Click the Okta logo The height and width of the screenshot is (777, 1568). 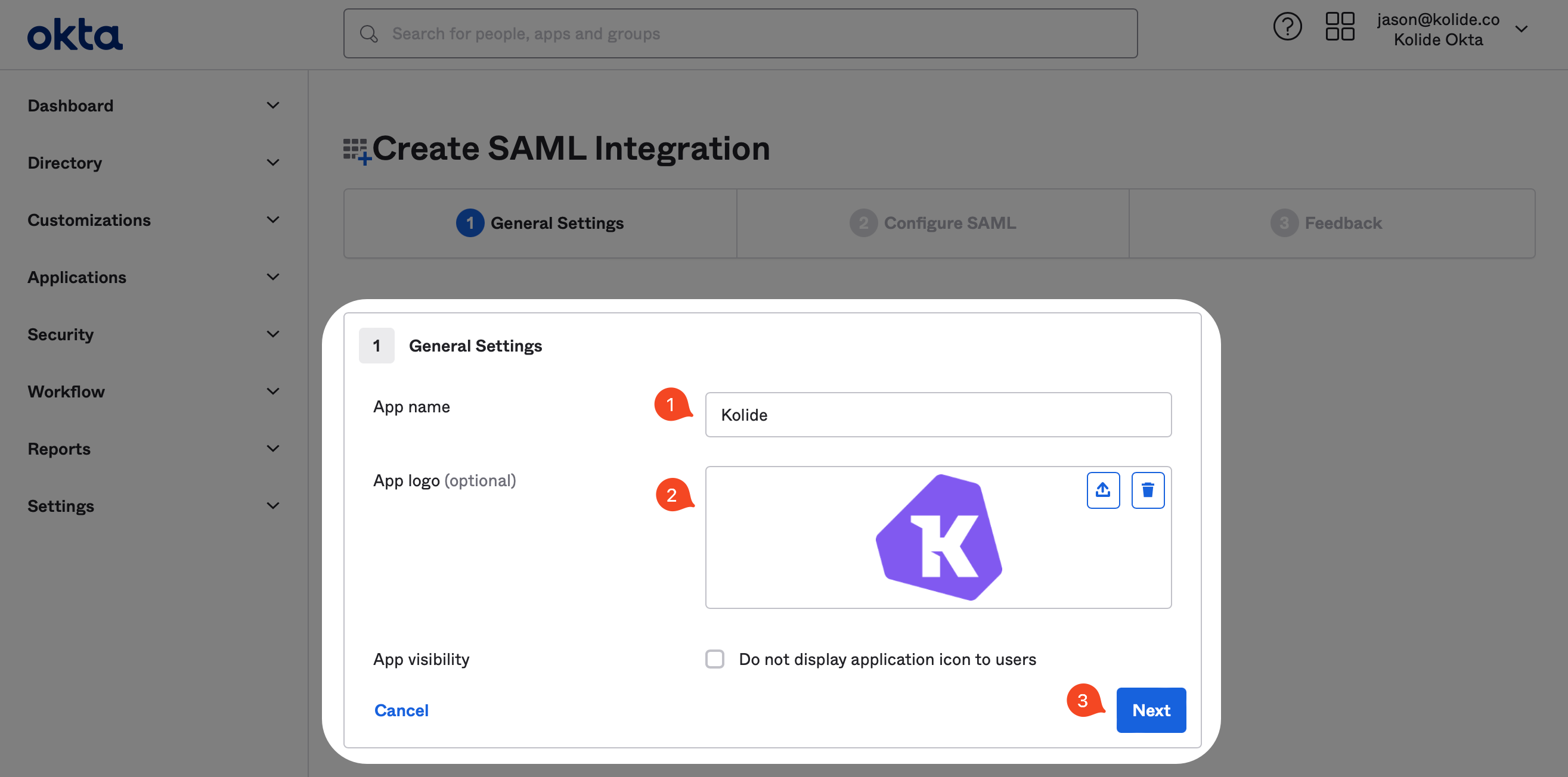click(x=75, y=34)
